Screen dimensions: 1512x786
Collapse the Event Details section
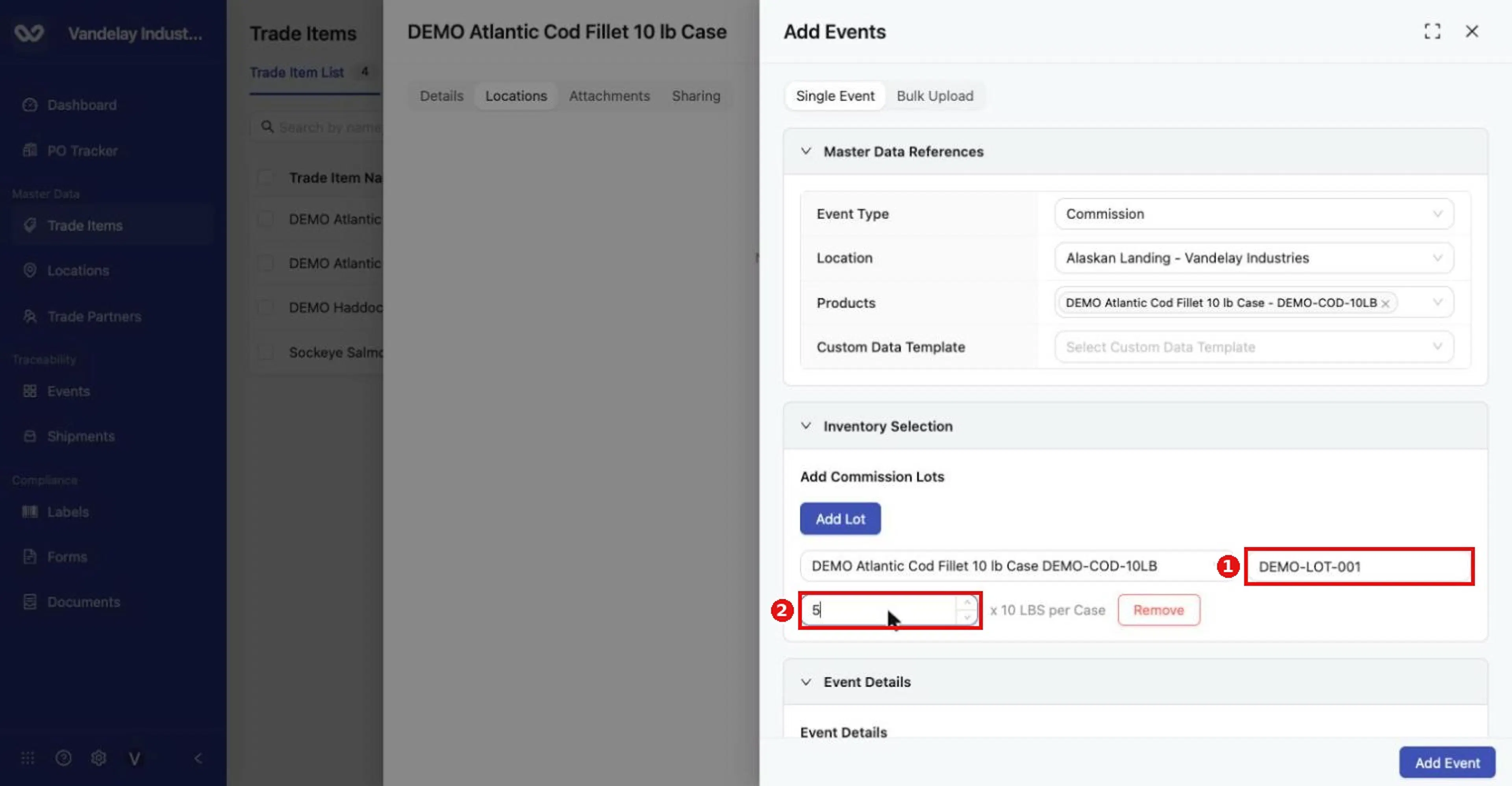click(x=806, y=682)
